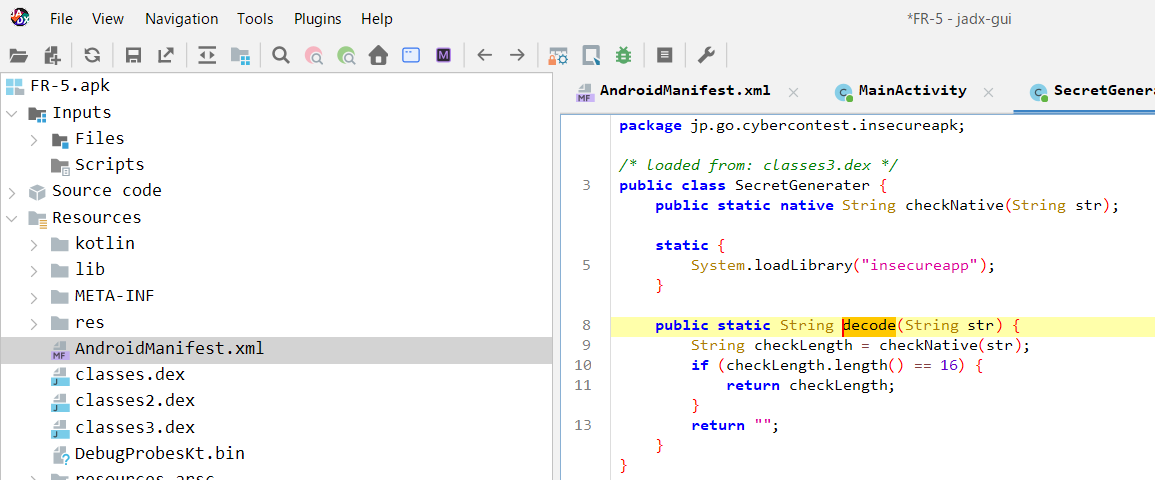Screen dimensions: 1155x480
Task: Switch to SecretGenerater tab
Action: coord(1090,91)
